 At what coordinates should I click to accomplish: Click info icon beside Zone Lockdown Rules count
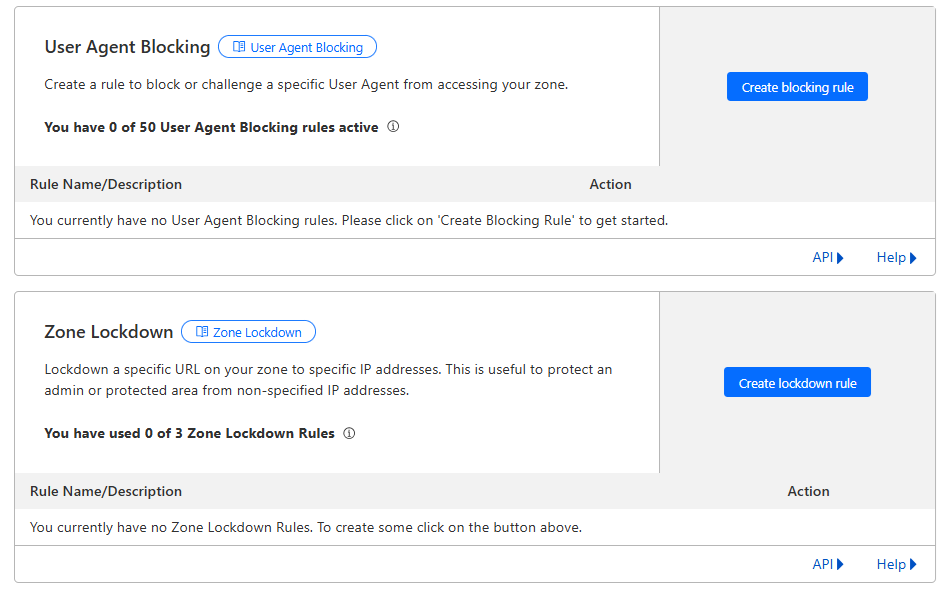[x=349, y=433]
